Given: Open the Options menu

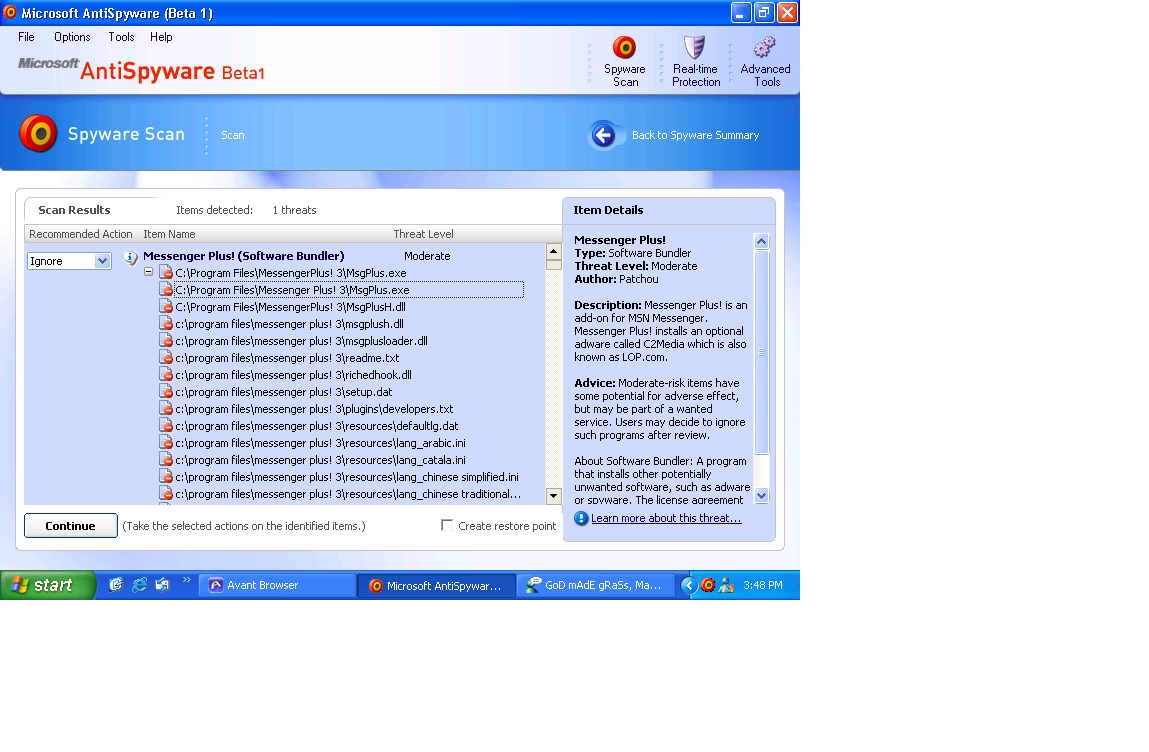Looking at the screenshot, I should [x=72, y=37].
